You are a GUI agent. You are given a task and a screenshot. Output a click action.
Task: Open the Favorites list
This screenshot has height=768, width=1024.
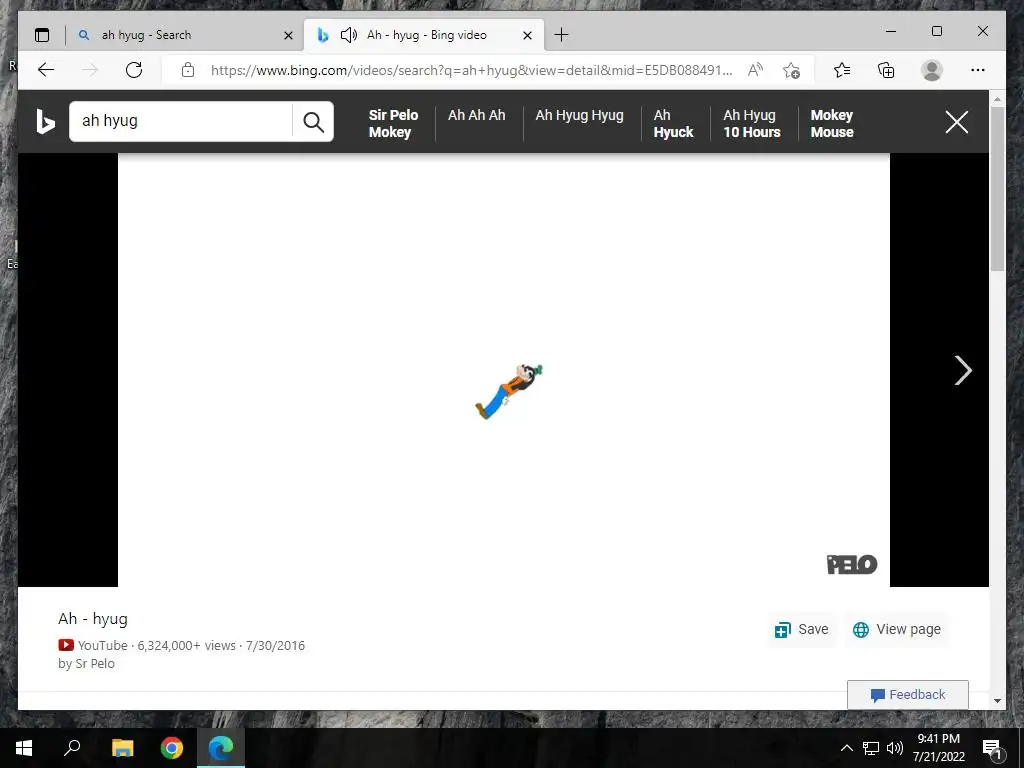pyautogui.click(x=842, y=70)
